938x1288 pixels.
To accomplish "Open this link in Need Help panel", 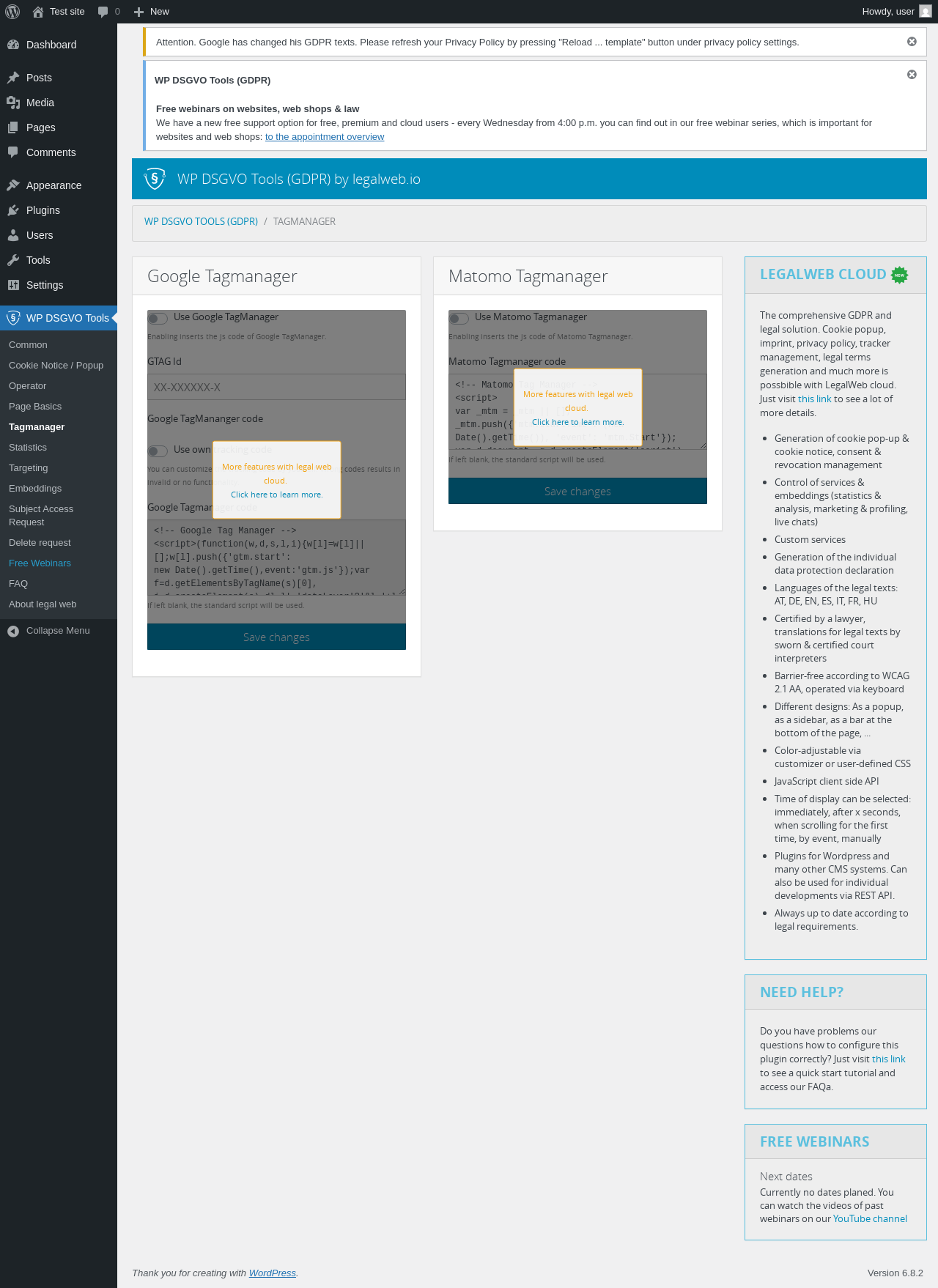I will pyautogui.click(x=888, y=1059).
